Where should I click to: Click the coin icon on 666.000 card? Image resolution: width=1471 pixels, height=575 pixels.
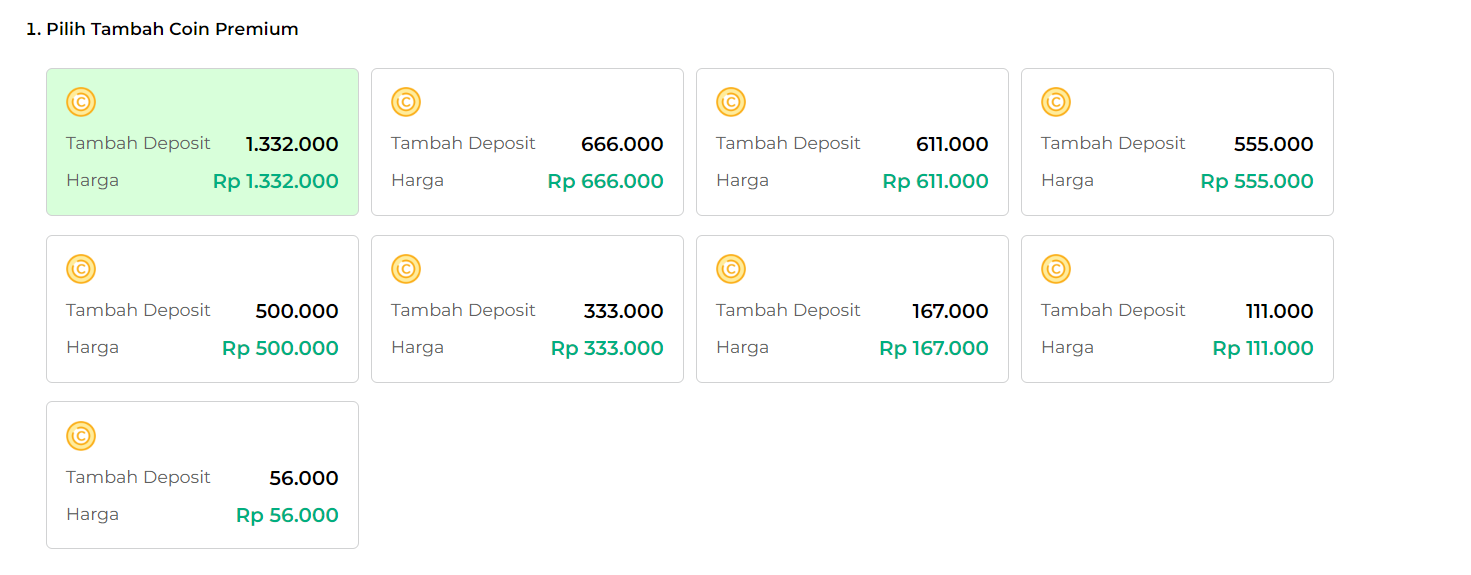pyautogui.click(x=406, y=102)
